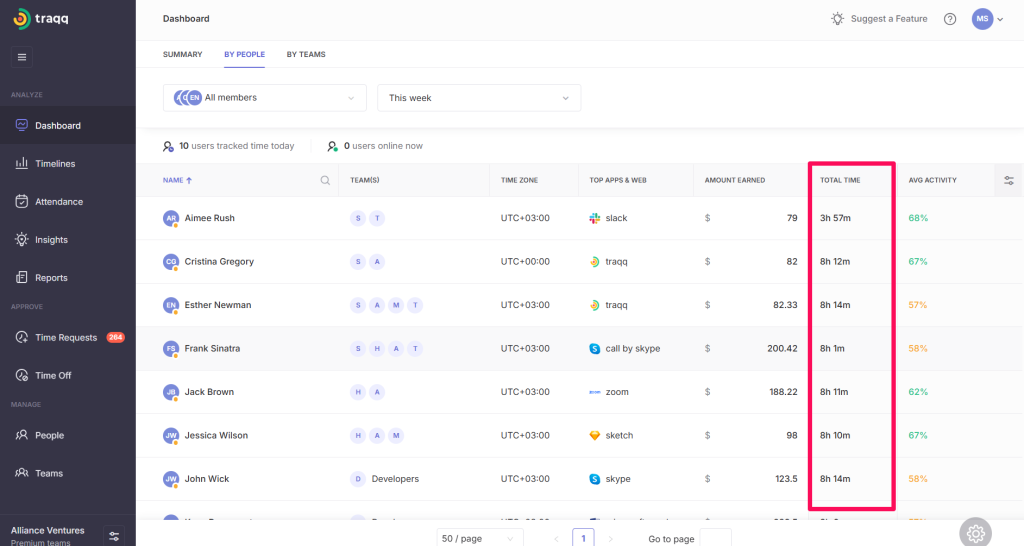The height and width of the screenshot is (546, 1024).
Task: Switch to the By Teams tab
Action: [305, 54]
